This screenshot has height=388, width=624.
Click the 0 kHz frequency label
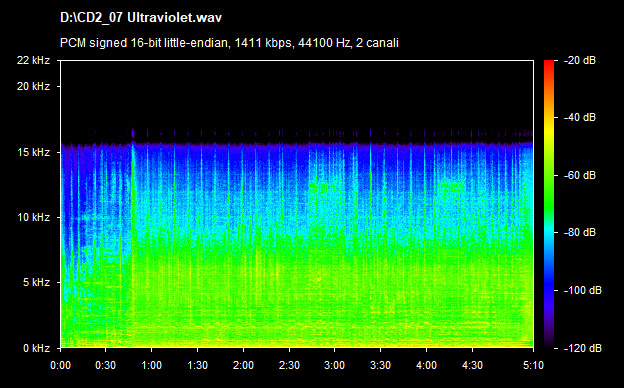tap(36, 348)
